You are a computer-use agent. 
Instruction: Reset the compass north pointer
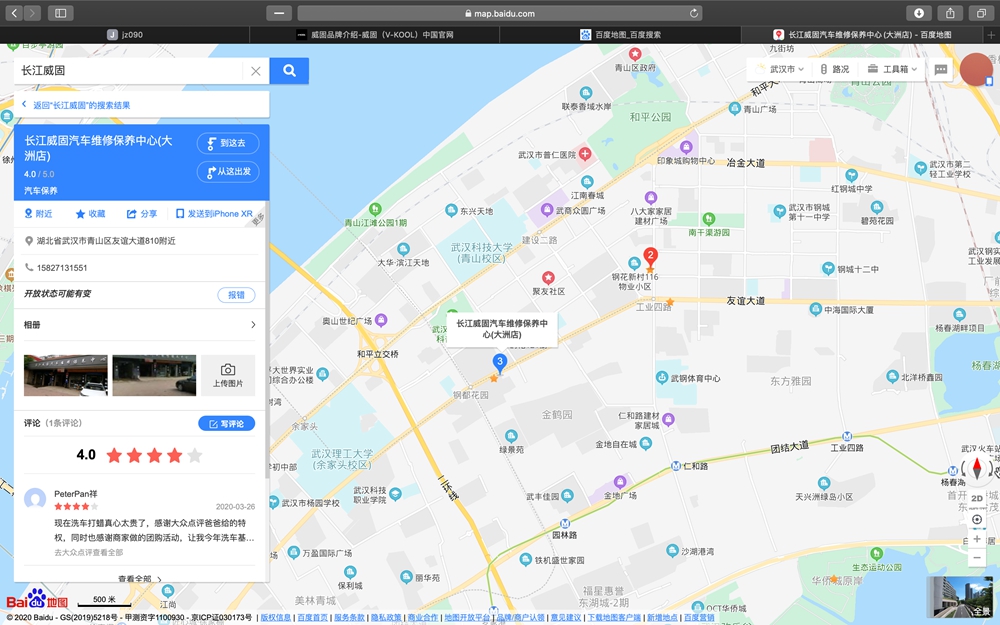977,468
